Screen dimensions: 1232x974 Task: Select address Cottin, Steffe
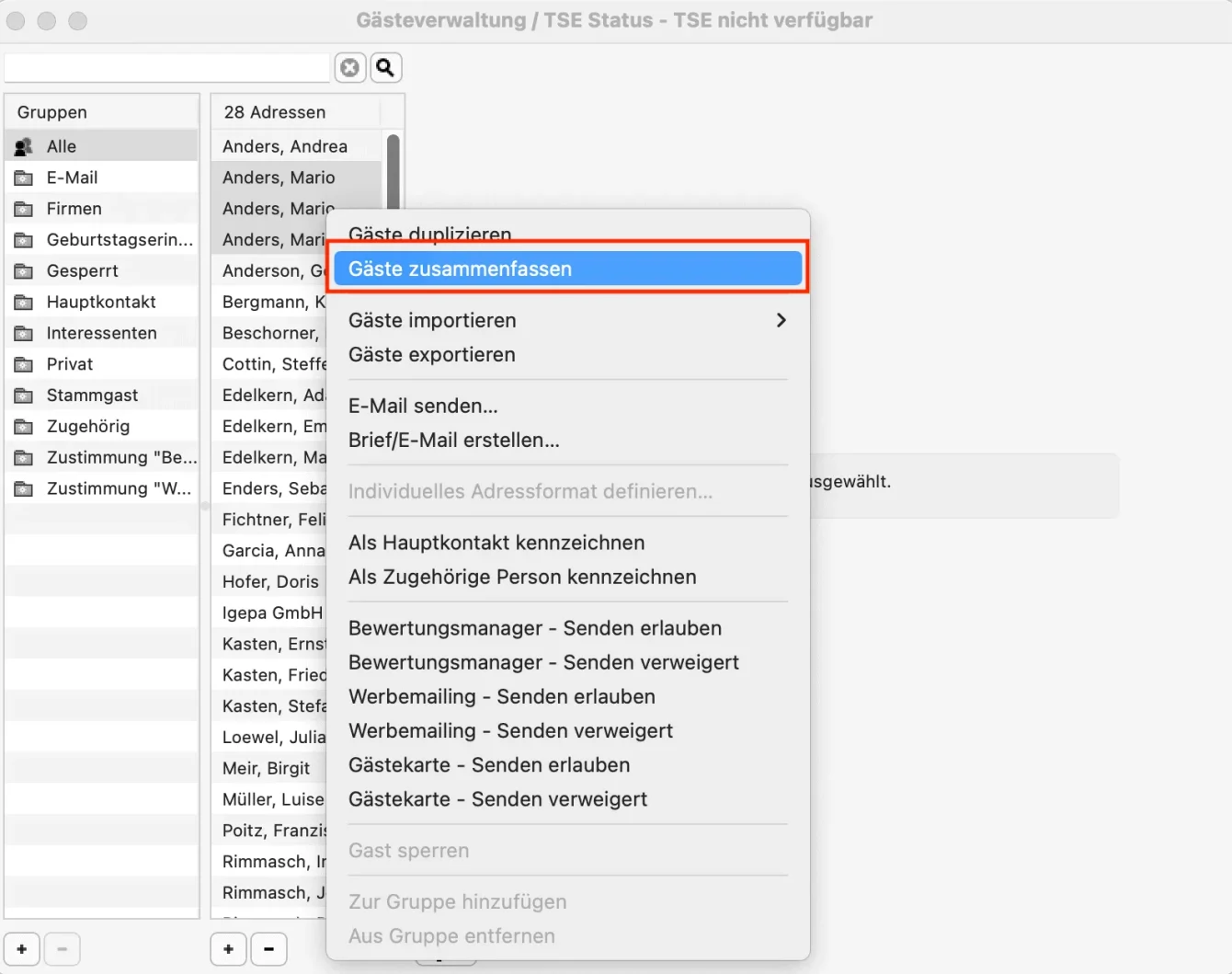[269, 364]
